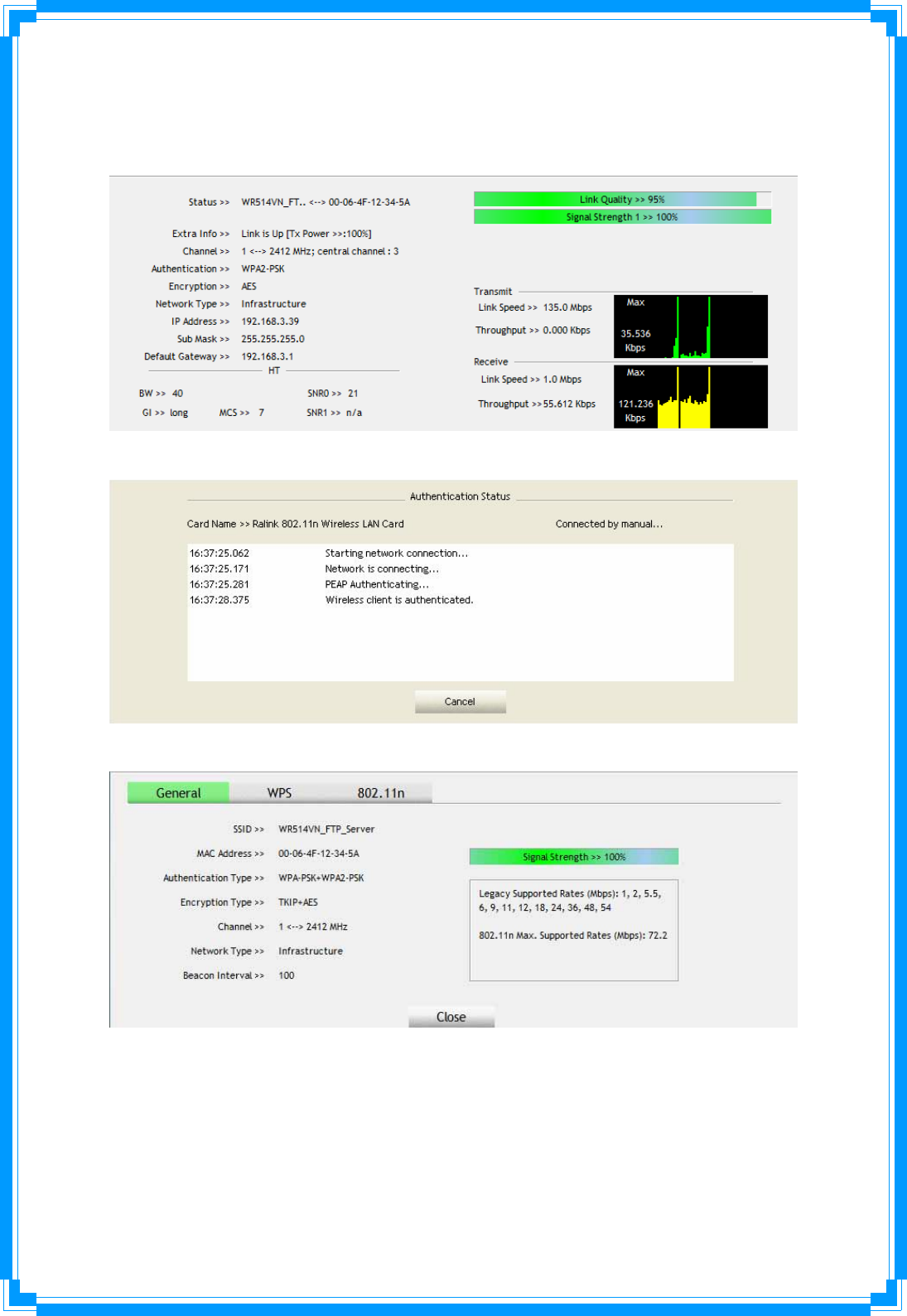
Task: Click the Encryption value AES
Action: point(248,287)
